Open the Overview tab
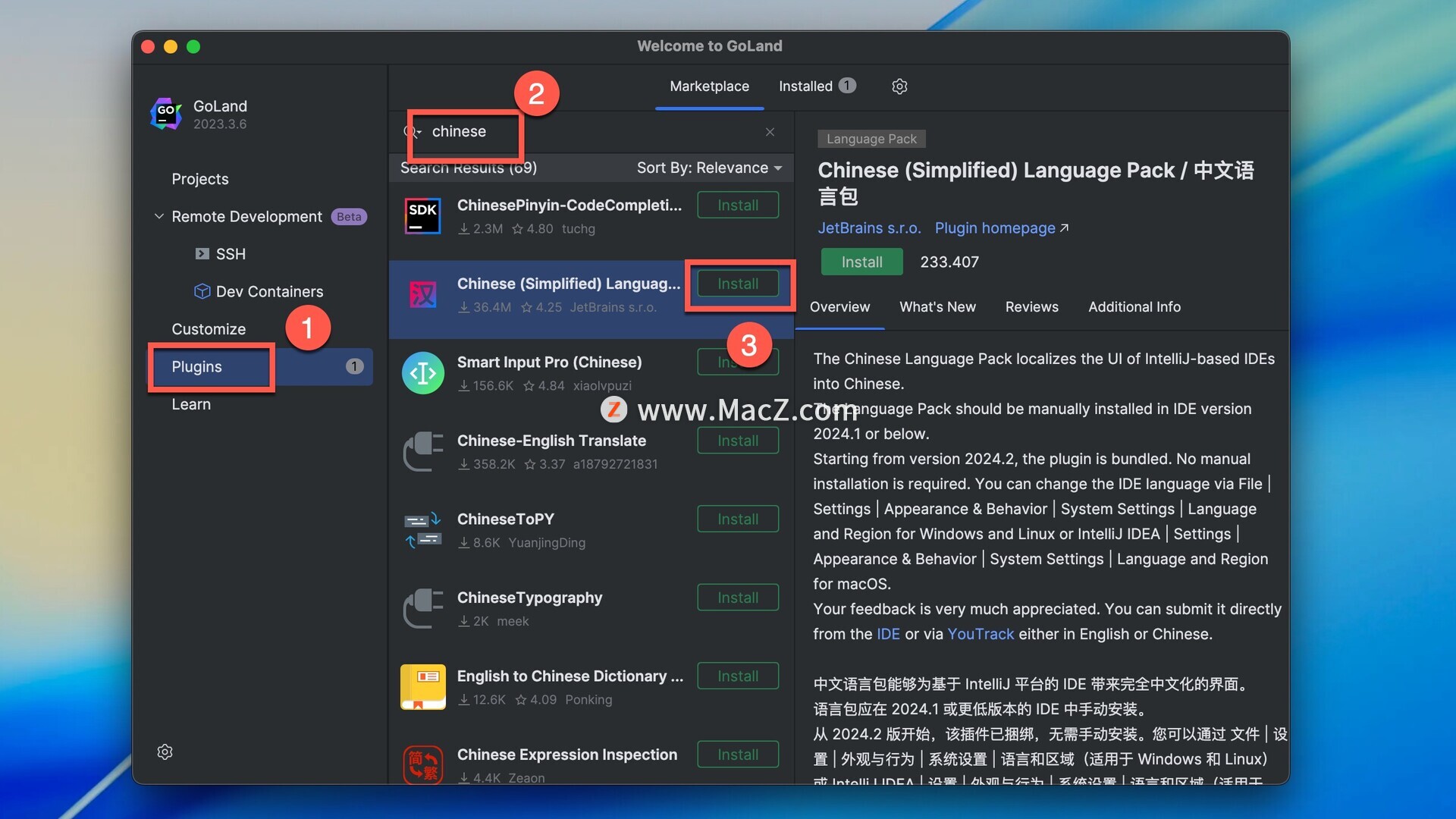This screenshot has height=819, width=1456. click(x=839, y=307)
